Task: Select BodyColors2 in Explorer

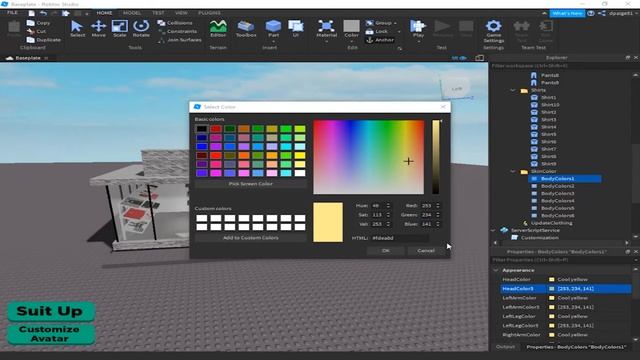Action: [x=557, y=186]
